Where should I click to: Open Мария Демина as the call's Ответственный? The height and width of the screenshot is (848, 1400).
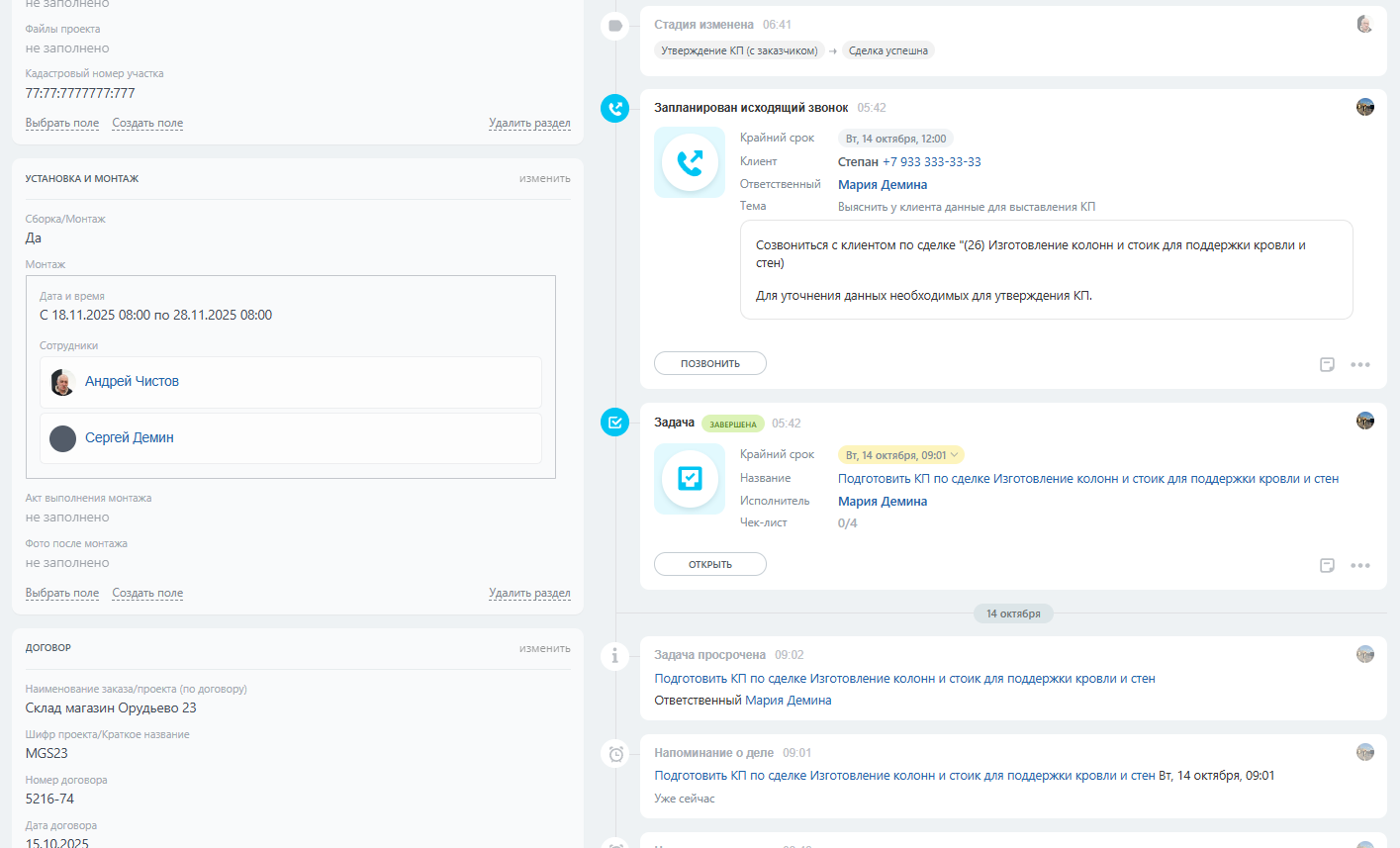click(883, 185)
